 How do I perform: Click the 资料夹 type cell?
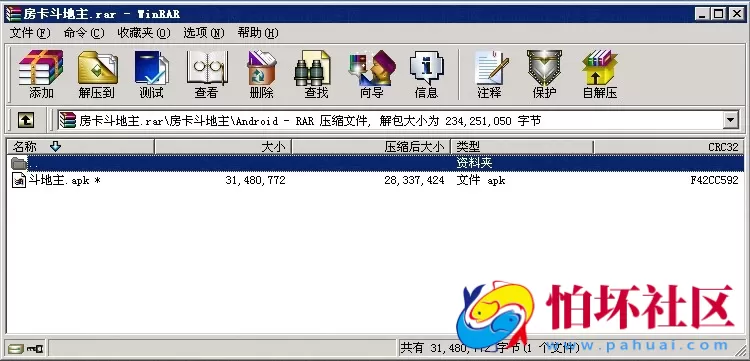(474, 163)
